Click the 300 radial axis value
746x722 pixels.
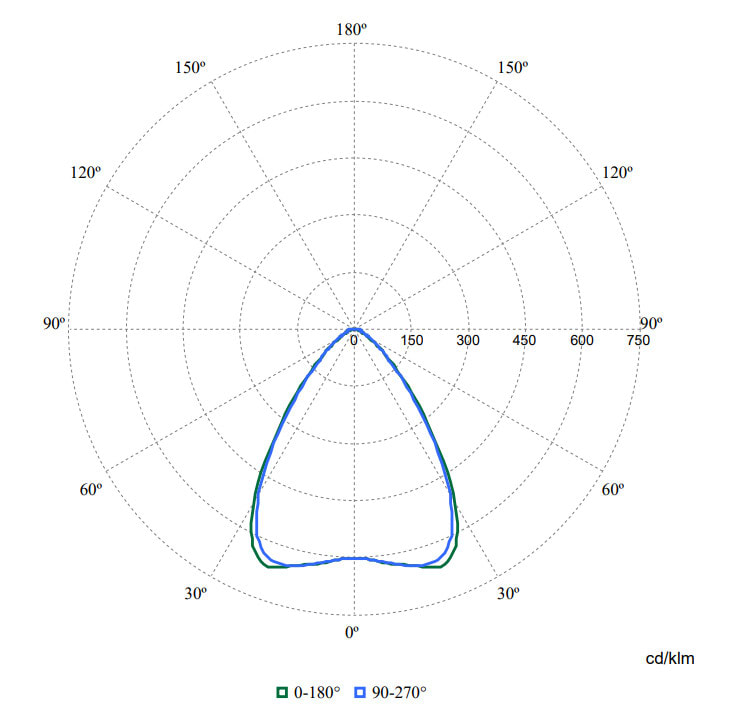point(468,341)
